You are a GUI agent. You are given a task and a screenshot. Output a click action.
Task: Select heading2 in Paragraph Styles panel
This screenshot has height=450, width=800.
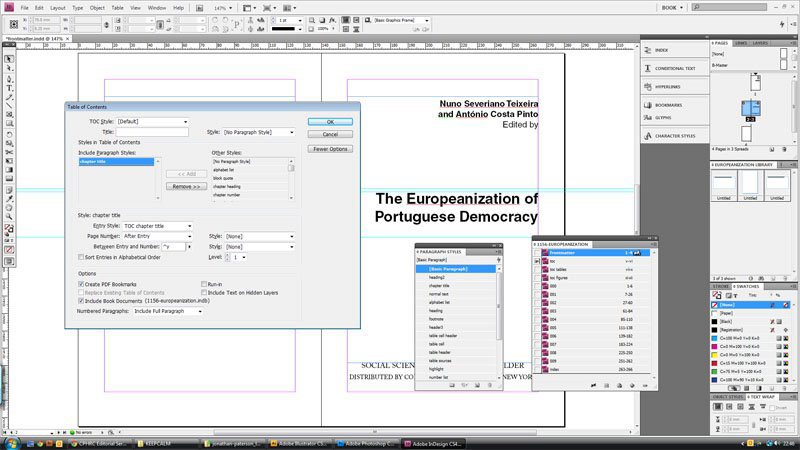point(456,277)
